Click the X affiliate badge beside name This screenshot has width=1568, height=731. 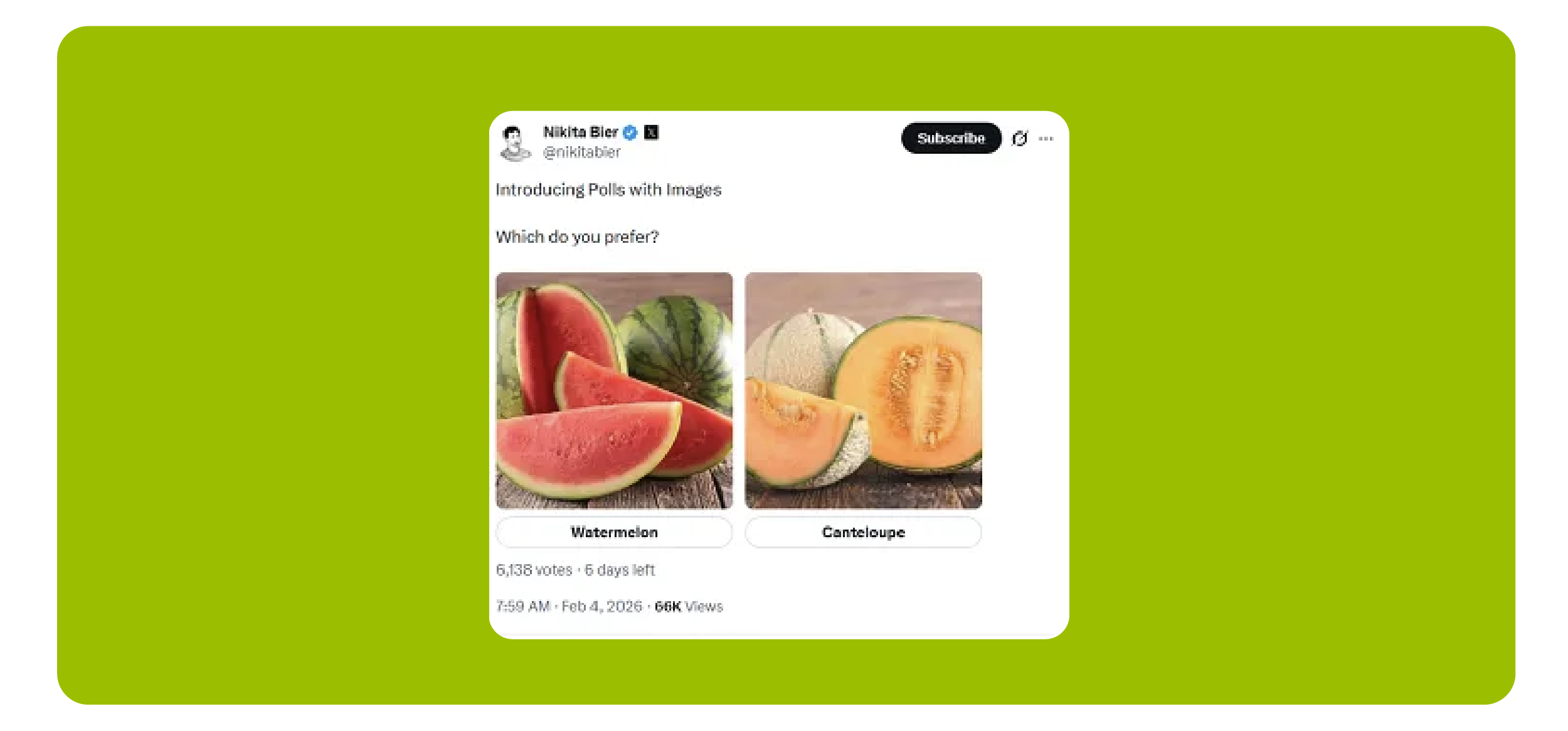tap(651, 132)
